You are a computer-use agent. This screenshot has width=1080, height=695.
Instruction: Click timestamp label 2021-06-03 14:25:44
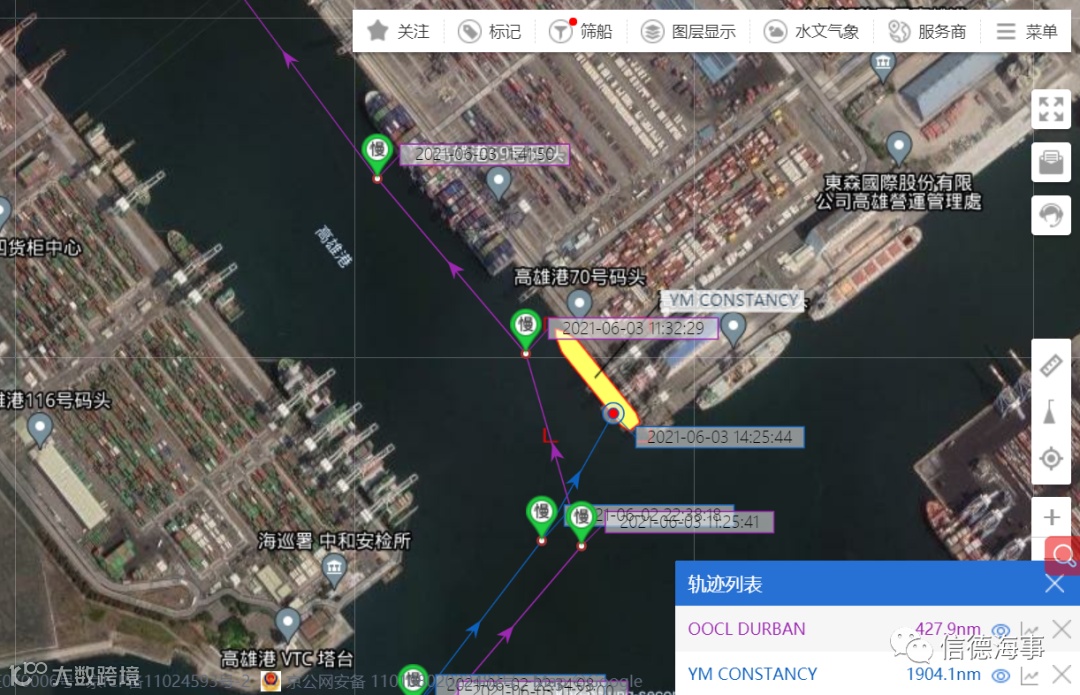pos(719,437)
